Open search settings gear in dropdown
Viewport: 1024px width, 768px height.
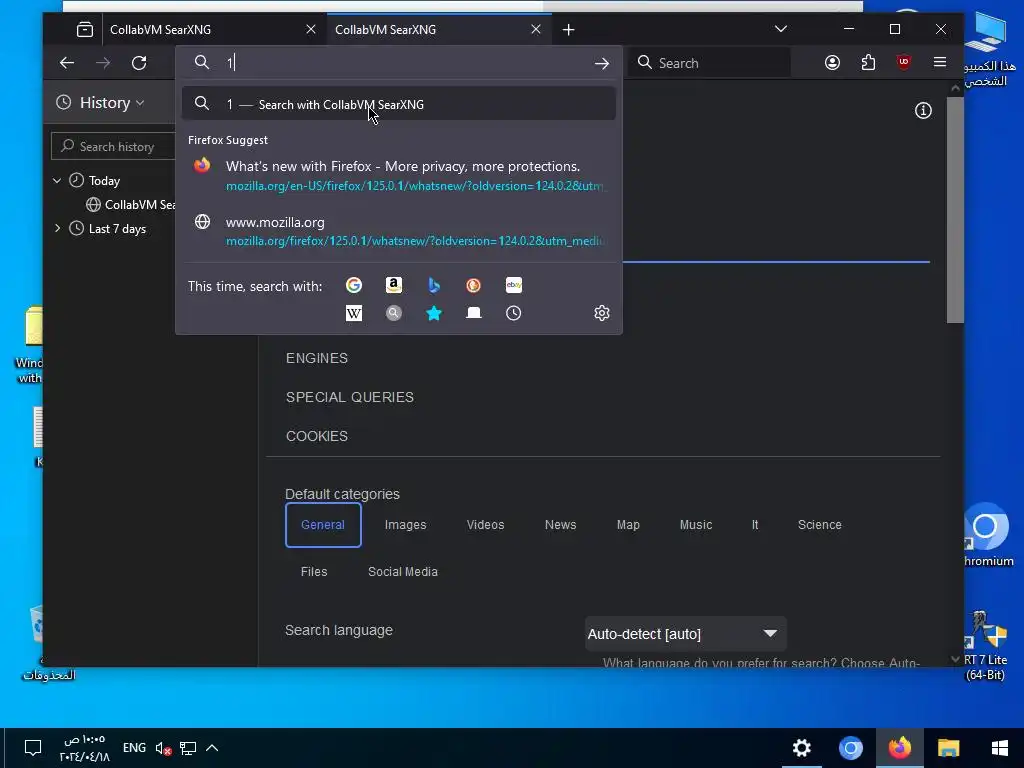click(x=601, y=313)
